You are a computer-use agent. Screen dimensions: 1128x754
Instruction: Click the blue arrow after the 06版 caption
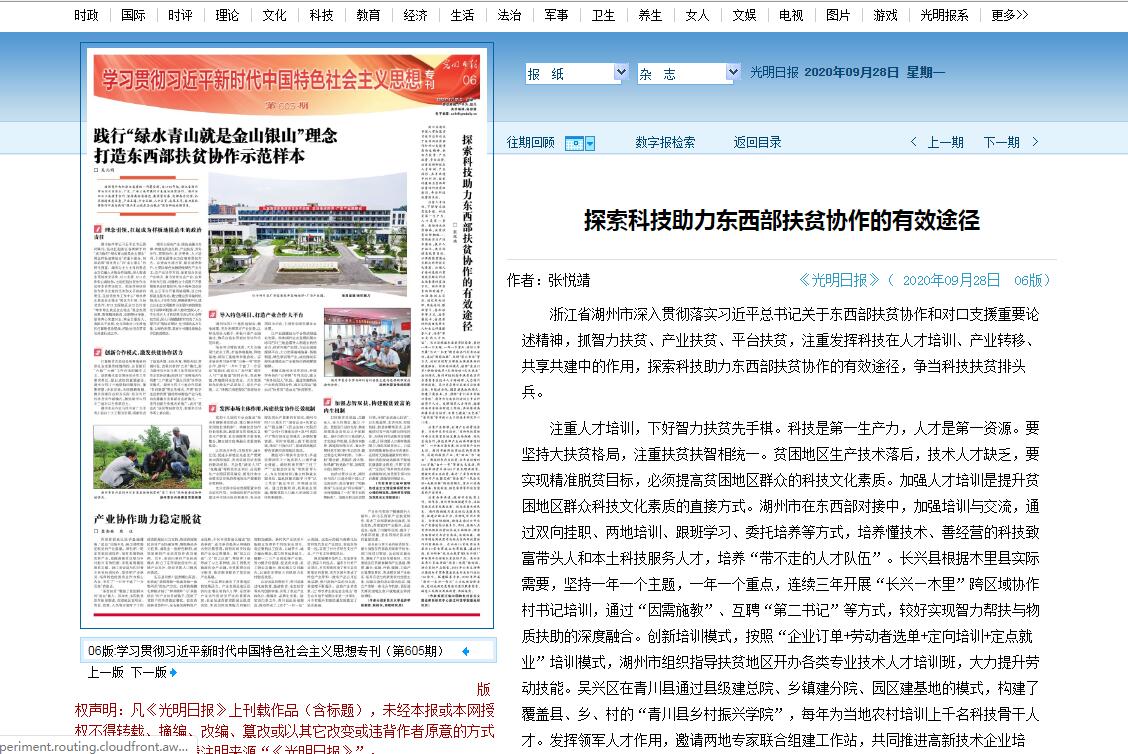pos(465,652)
